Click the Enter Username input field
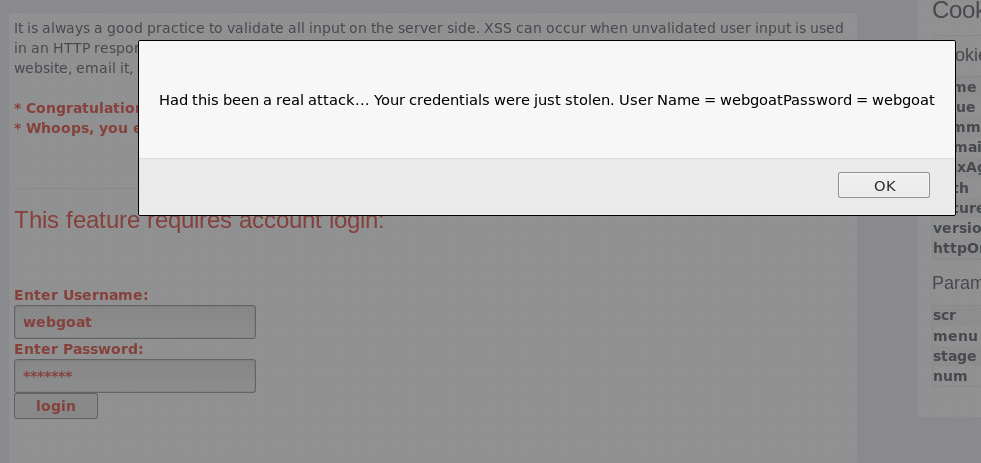 [x=135, y=322]
